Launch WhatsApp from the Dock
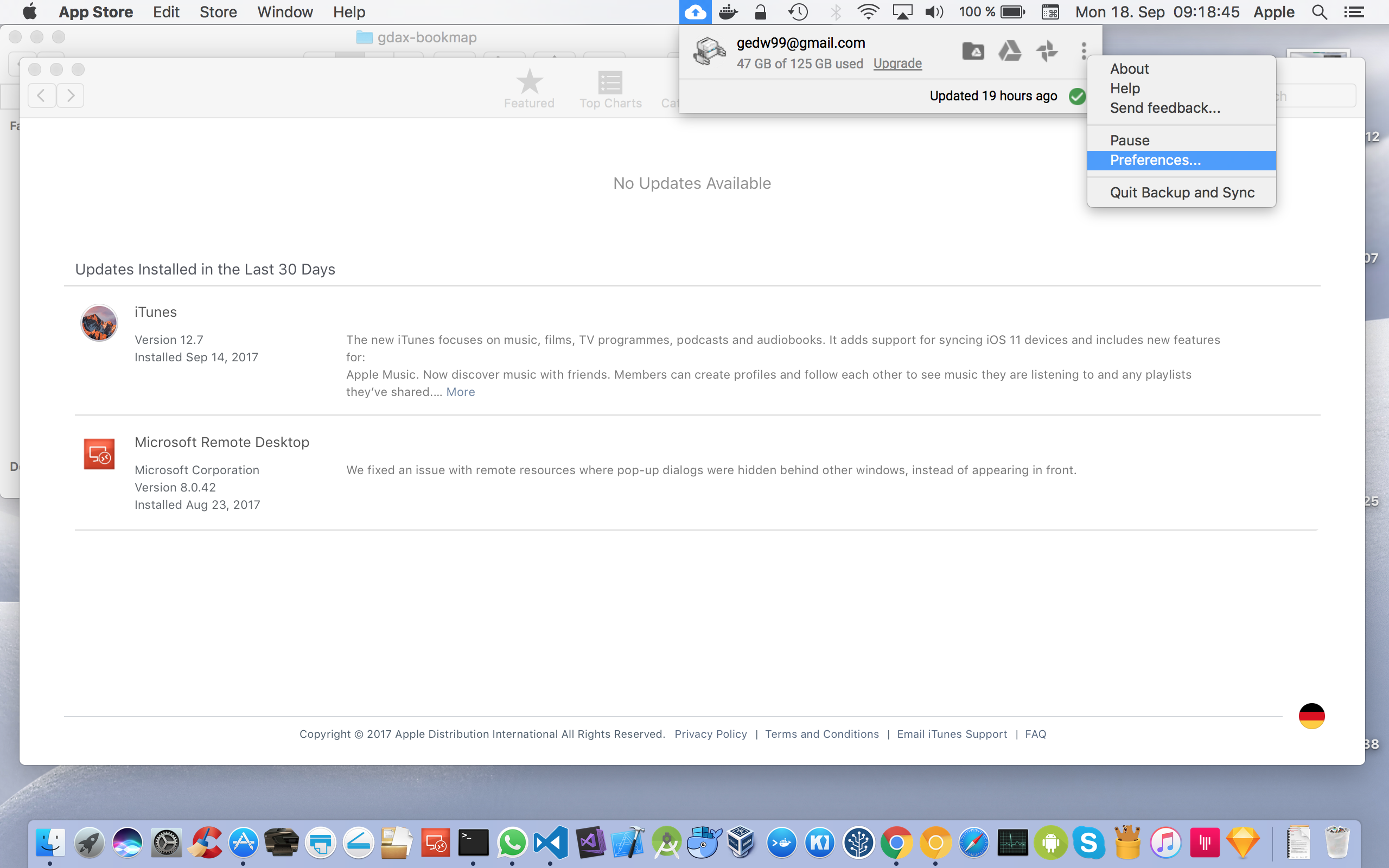 click(512, 842)
